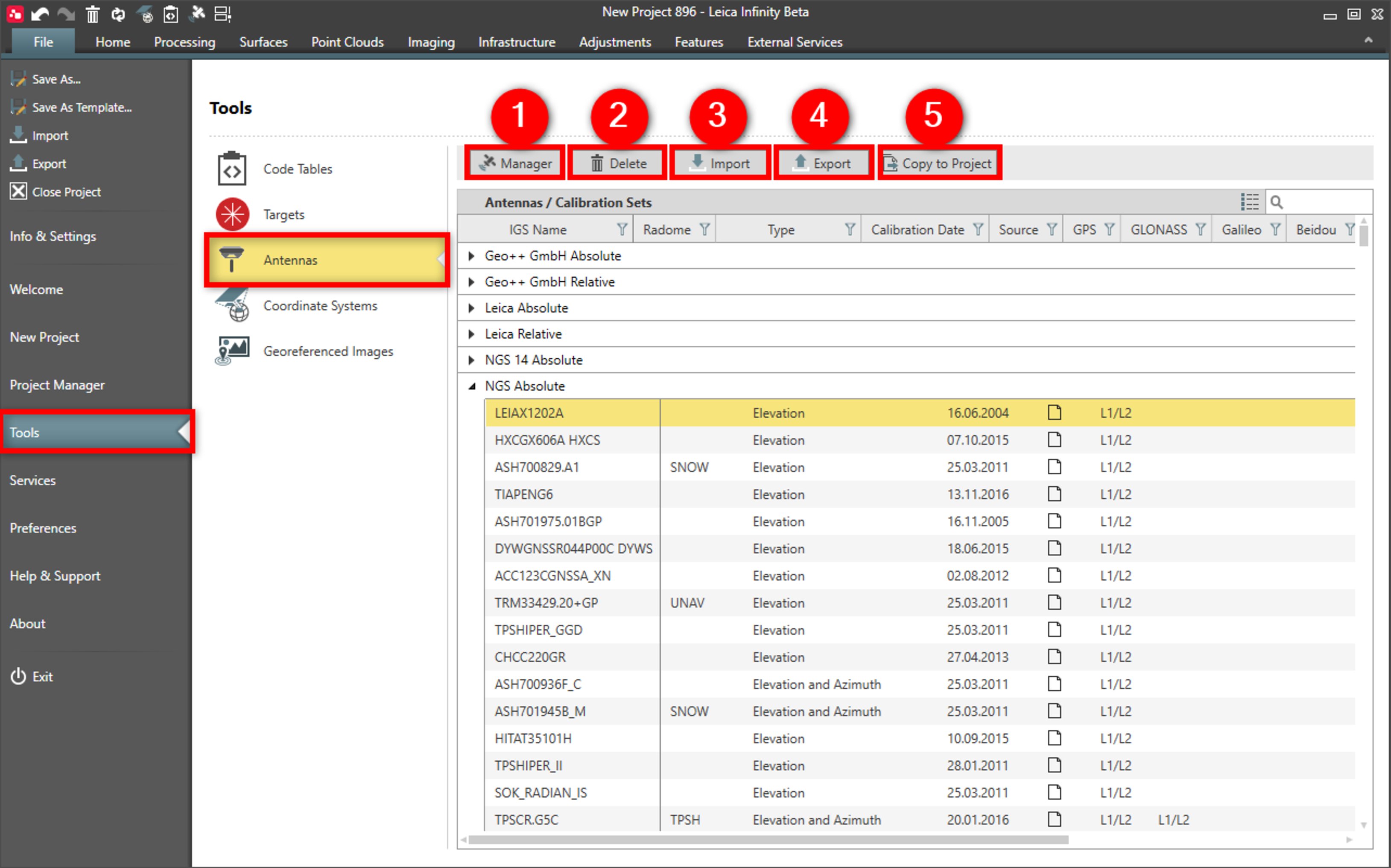Open the File tab
This screenshot has height=868, width=1391.
(x=43, y=42)
